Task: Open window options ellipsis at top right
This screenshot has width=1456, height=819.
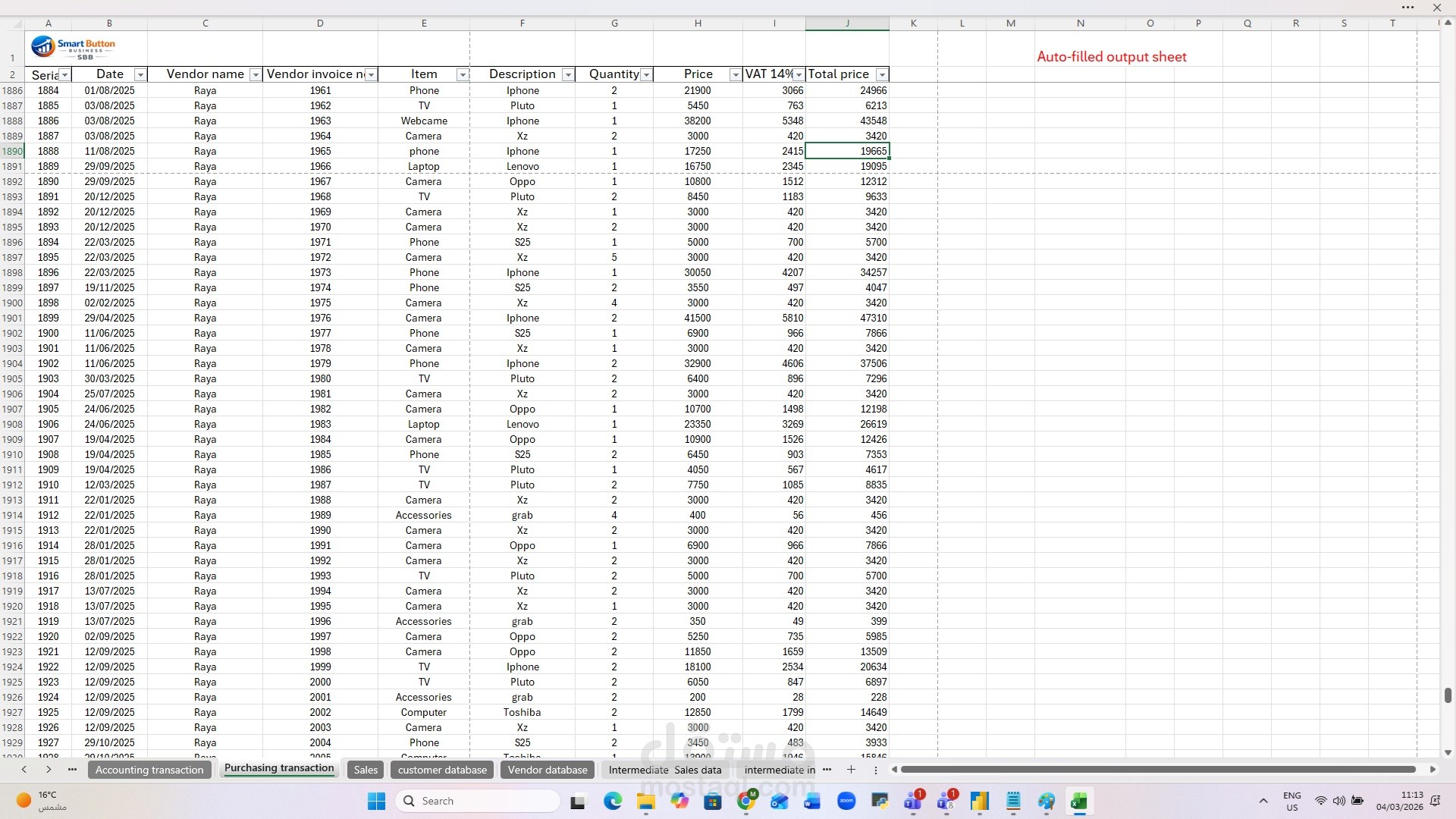Action: click(1407, 8)
